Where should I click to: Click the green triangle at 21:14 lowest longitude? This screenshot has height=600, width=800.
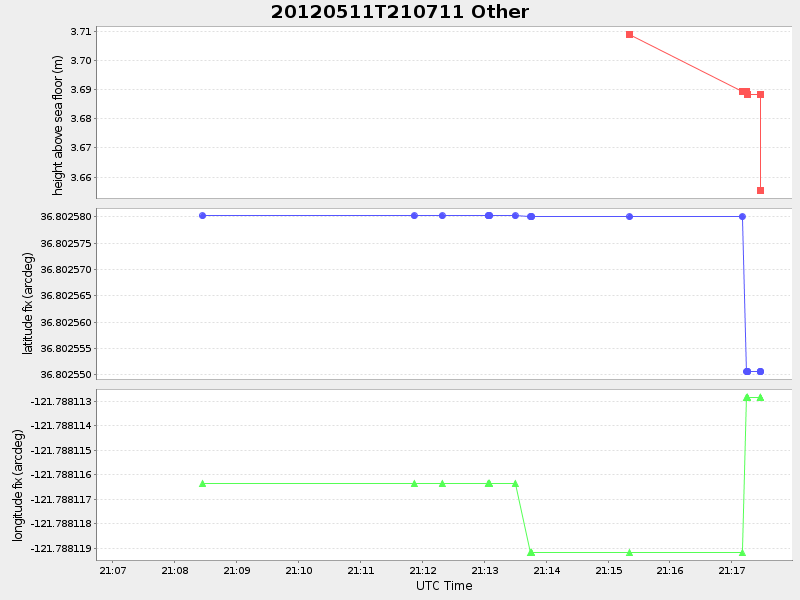(530, 551)
